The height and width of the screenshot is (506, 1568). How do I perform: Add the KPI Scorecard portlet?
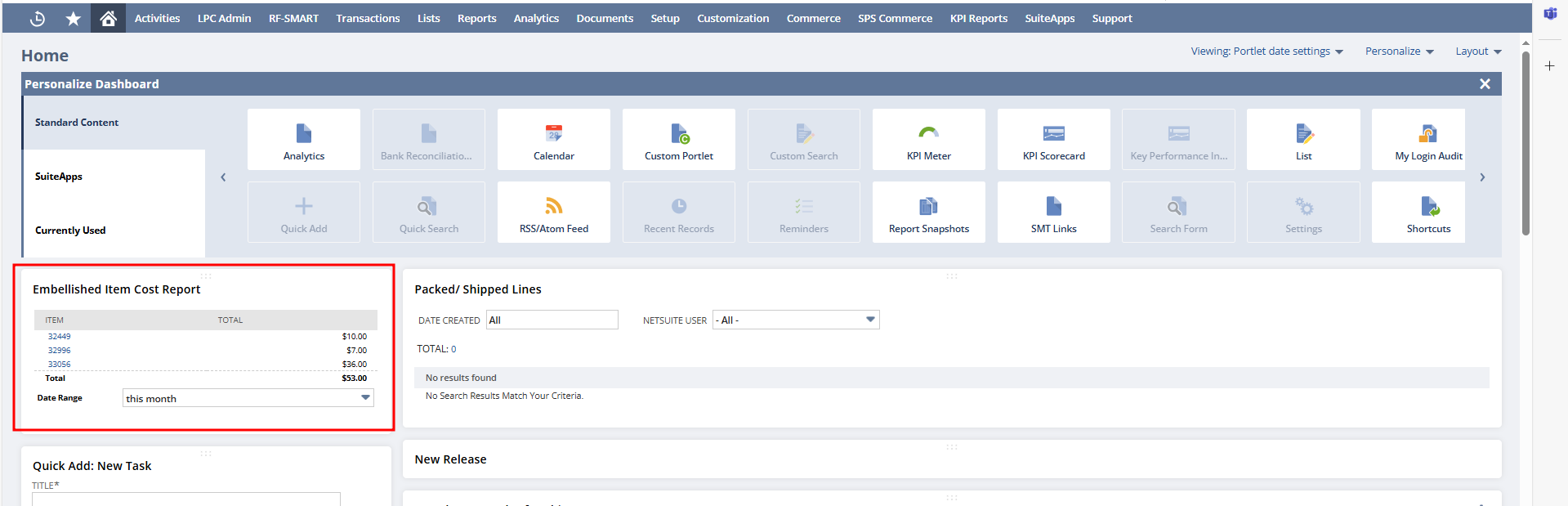[x=1053, y=140]
